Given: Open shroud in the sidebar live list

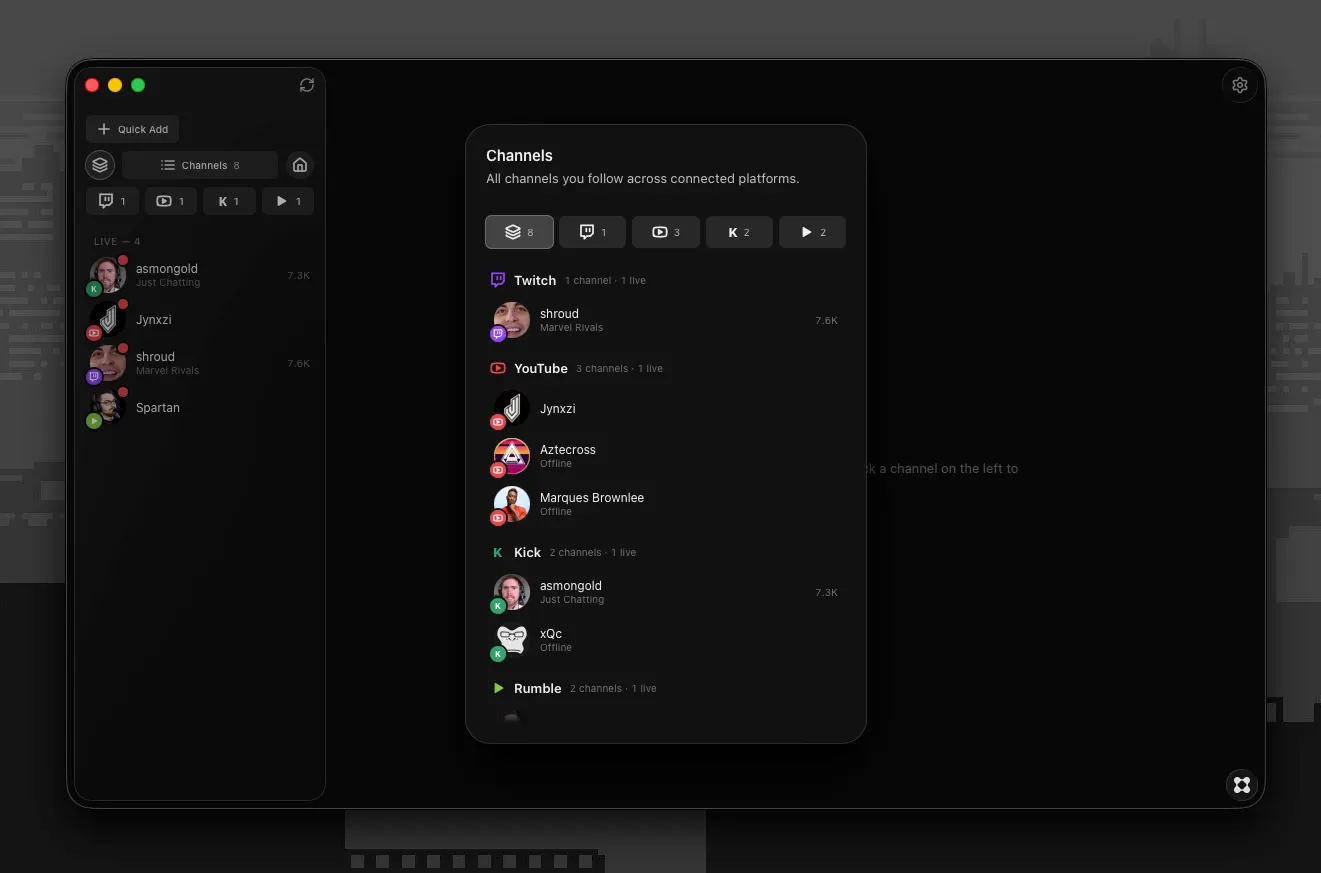Looking at the screenshot, I should pyautogui.click(x=200, y=363).
